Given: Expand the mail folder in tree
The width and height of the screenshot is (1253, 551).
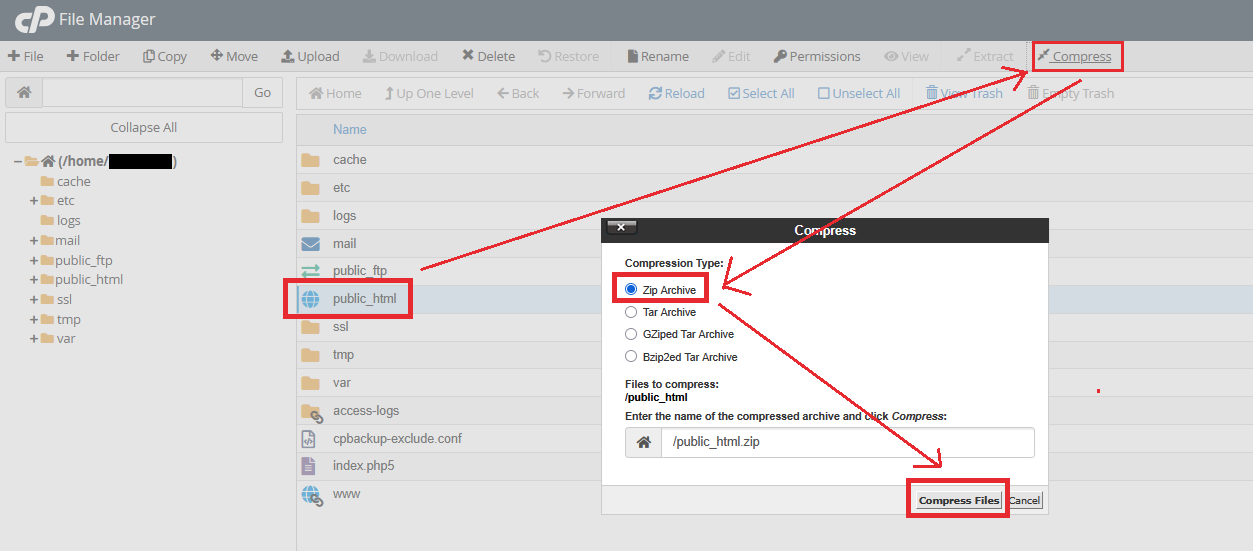Looking at the screenshot, I should tap(34, 241).
